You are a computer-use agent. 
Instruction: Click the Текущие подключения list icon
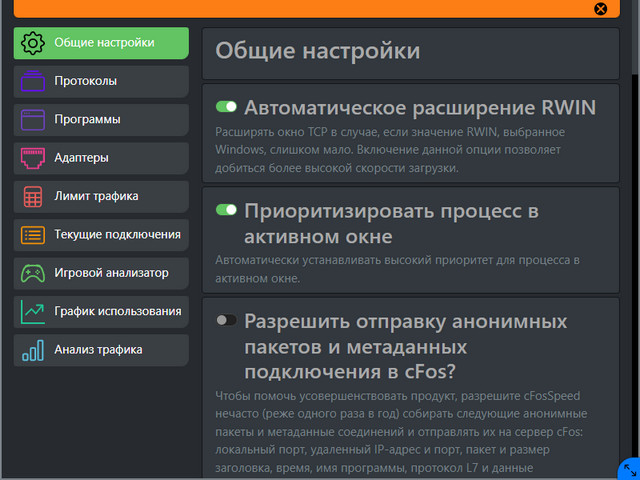click(33, 235)
